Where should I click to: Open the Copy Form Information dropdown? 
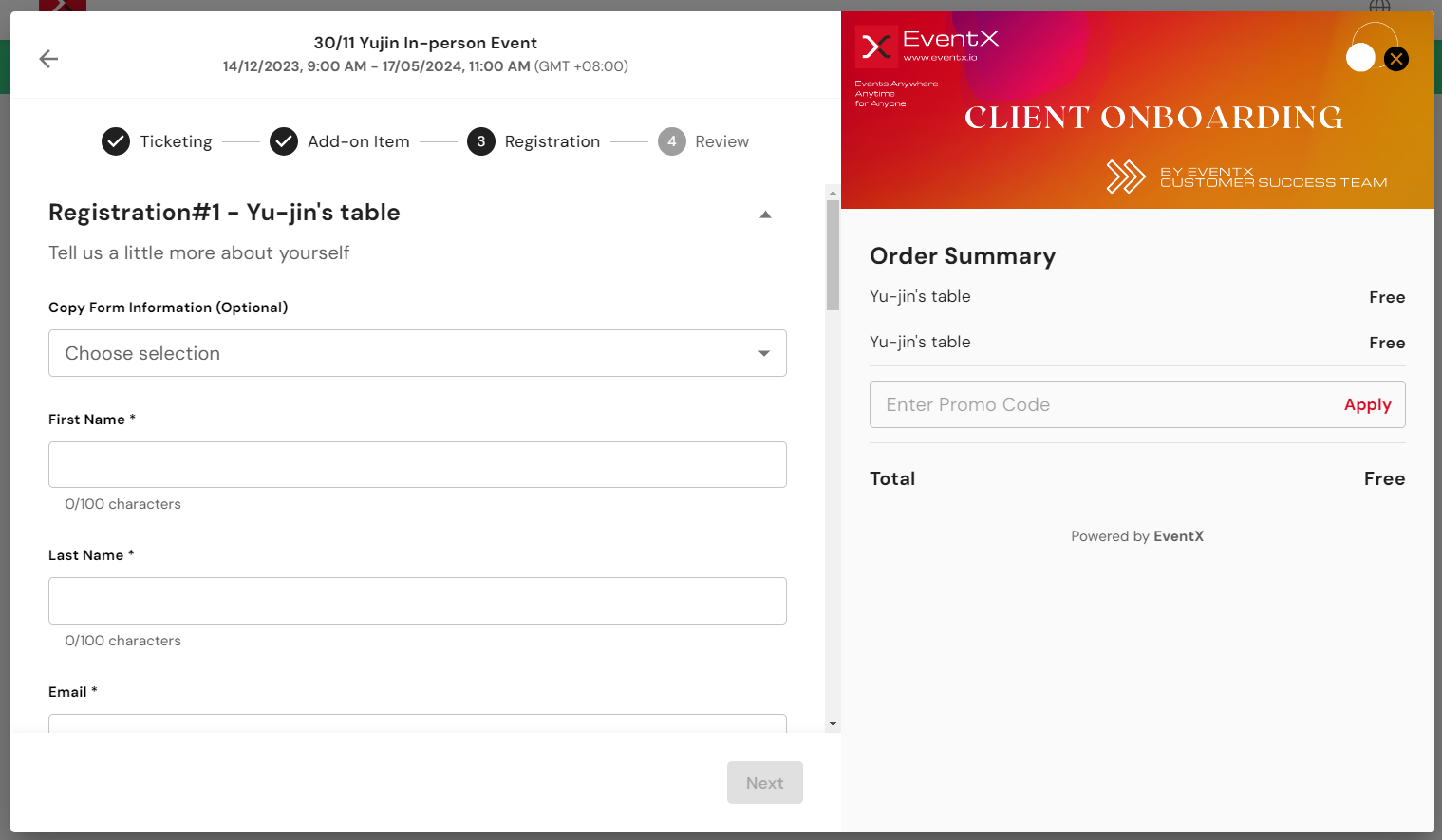(418, 353)
